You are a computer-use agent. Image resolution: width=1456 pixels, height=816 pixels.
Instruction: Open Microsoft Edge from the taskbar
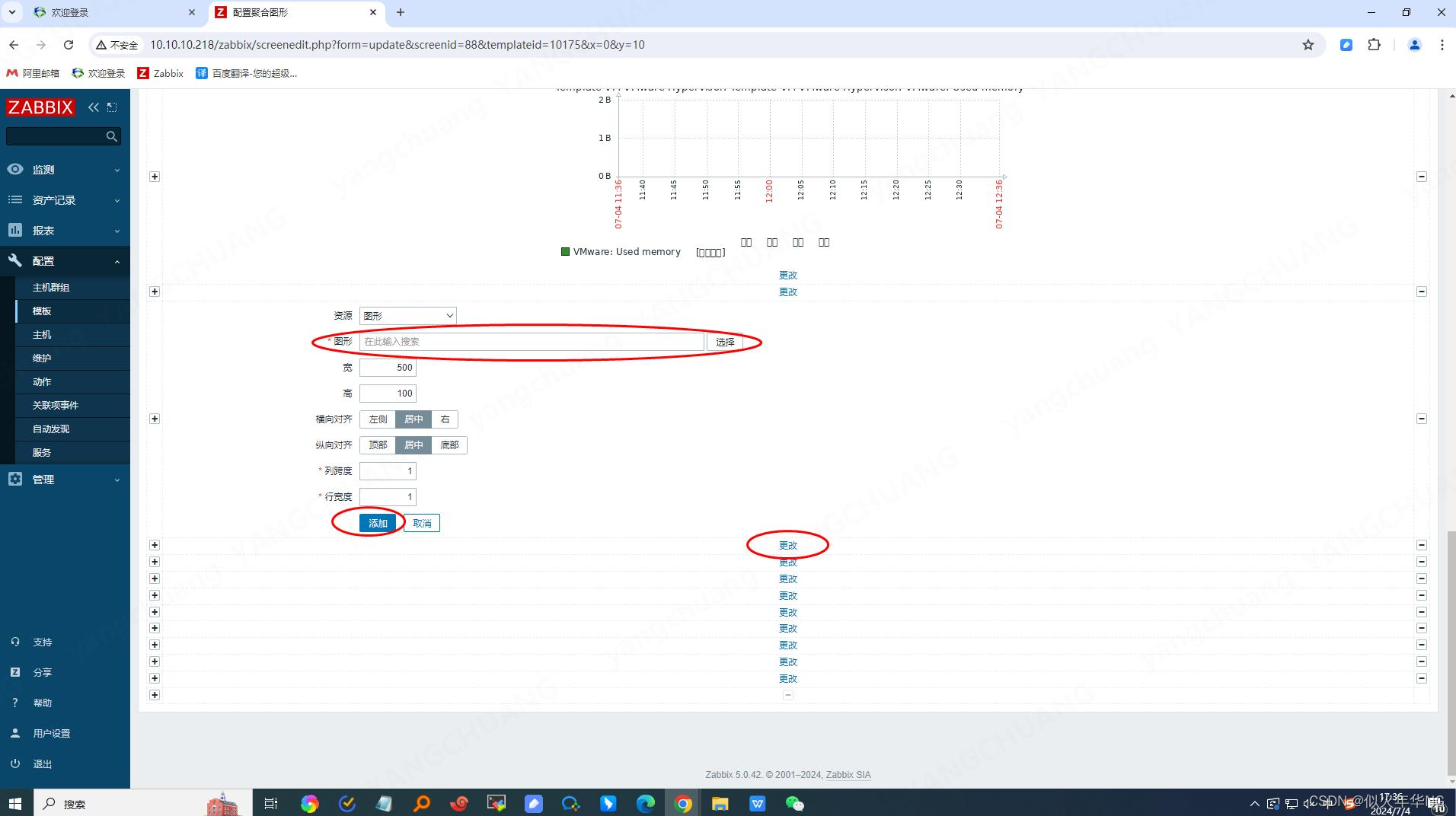click(646, 804)
